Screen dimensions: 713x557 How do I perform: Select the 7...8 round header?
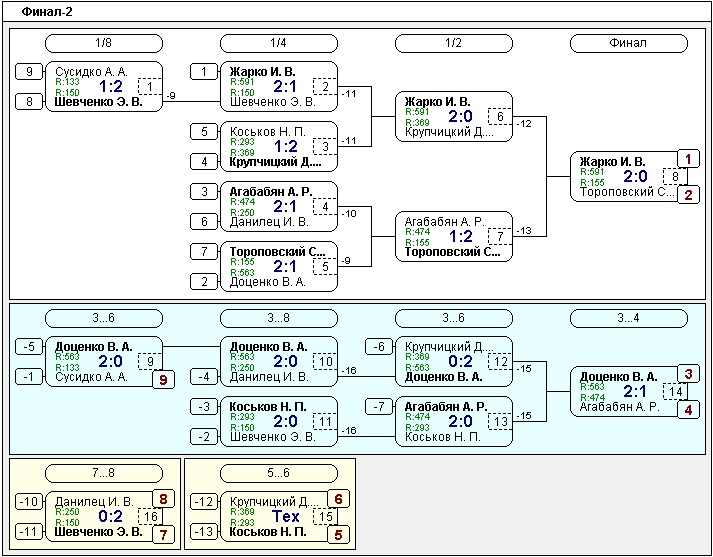[104, 473]
